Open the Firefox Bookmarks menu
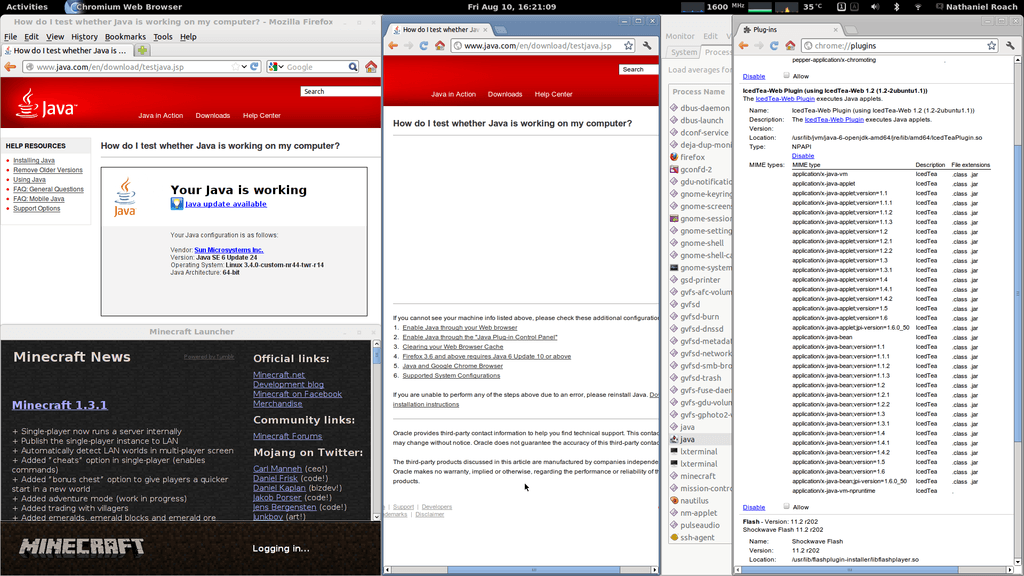The height and width of the screenshot is (576, 1024). coord(125,37)
